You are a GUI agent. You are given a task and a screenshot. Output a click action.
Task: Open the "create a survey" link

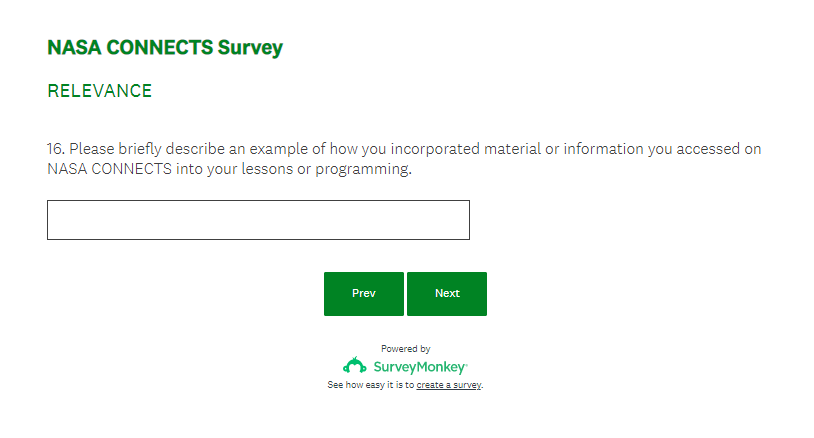click(x=449, y=385)
